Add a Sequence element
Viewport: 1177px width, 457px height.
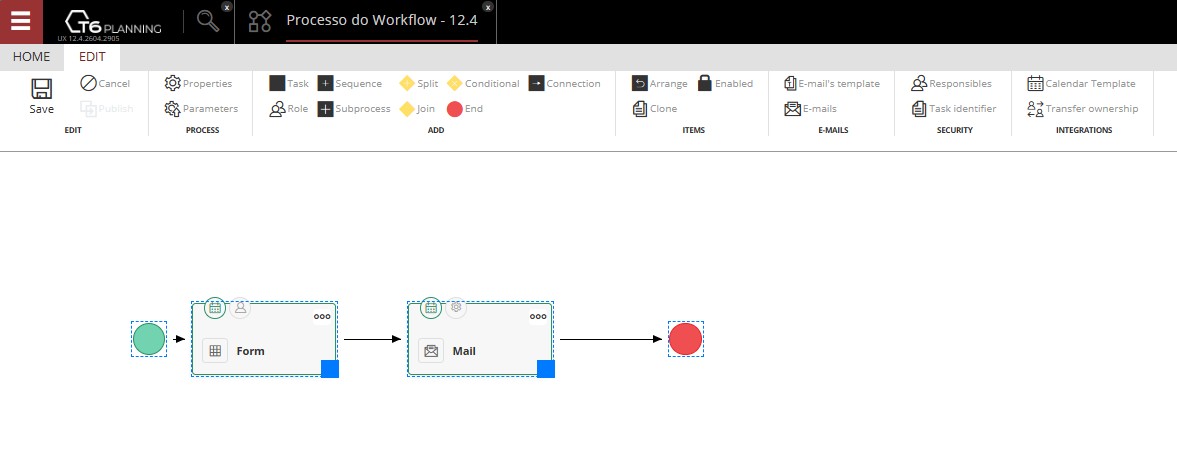tap(350, 83)
